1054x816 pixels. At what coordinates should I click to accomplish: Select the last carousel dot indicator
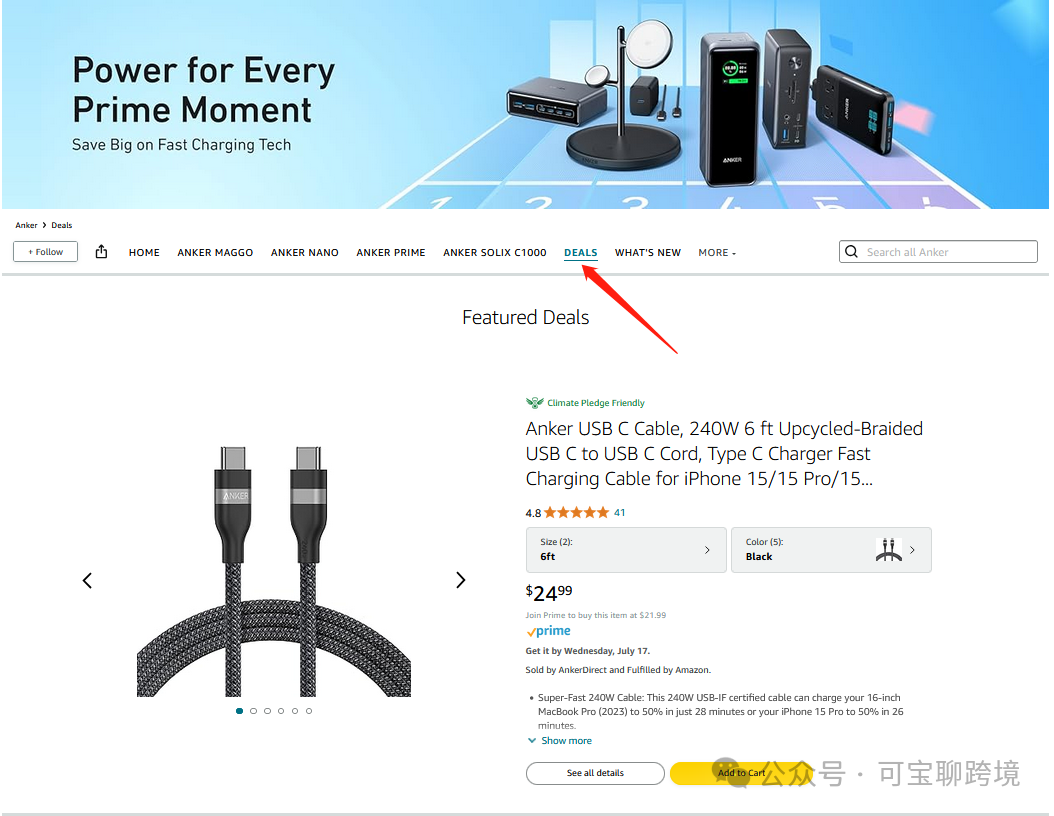(309, 710)
